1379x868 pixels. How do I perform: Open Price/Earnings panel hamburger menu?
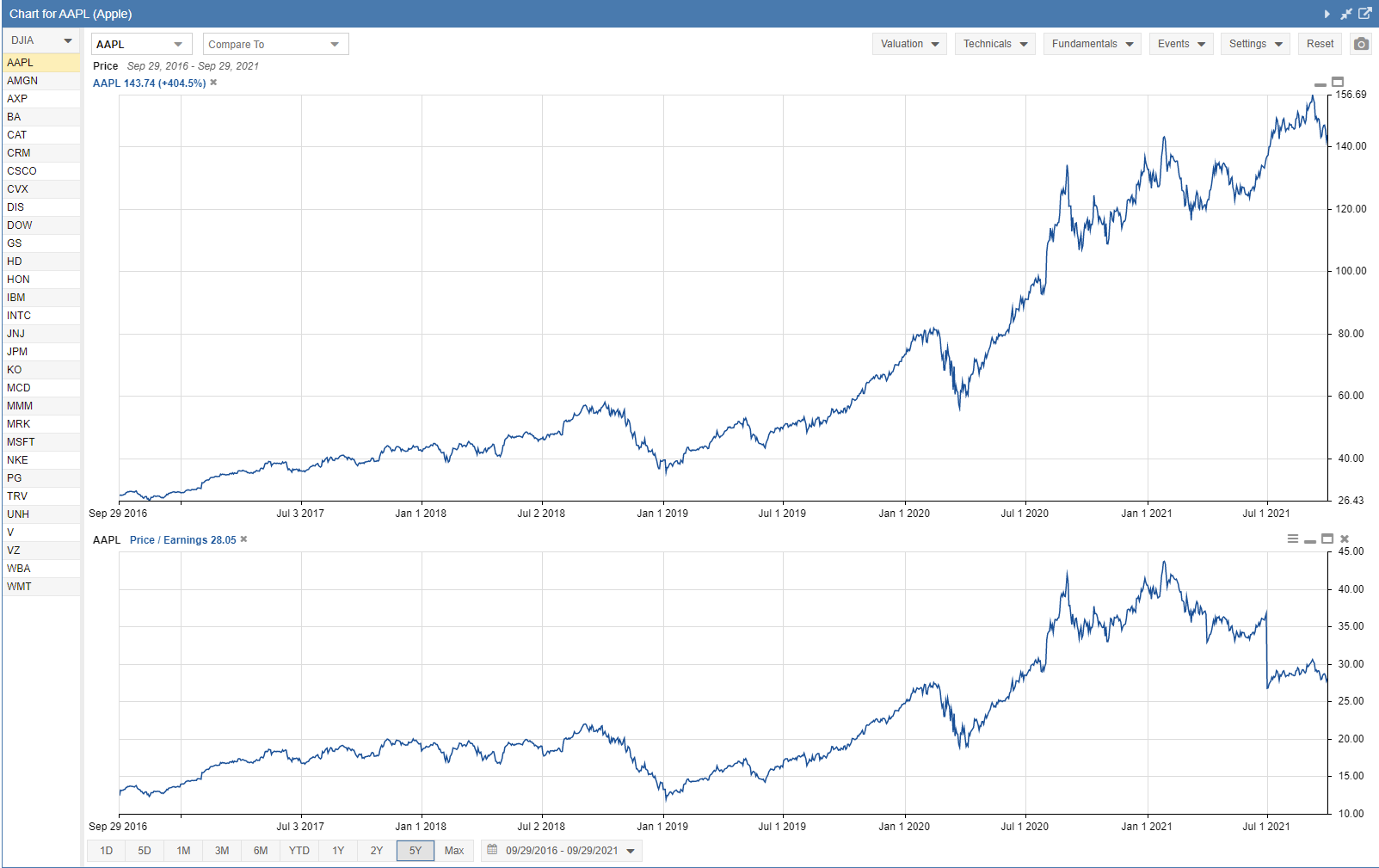pos(1292,539)
